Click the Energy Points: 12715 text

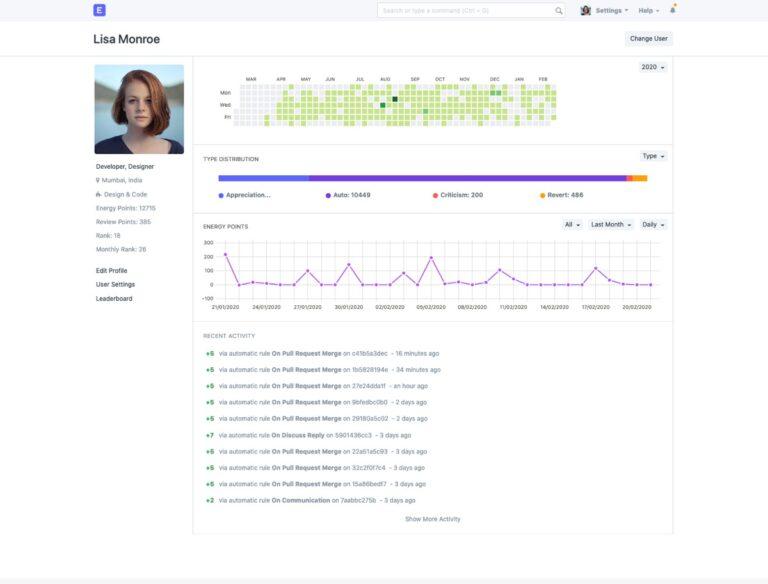(x=126, y=208)
